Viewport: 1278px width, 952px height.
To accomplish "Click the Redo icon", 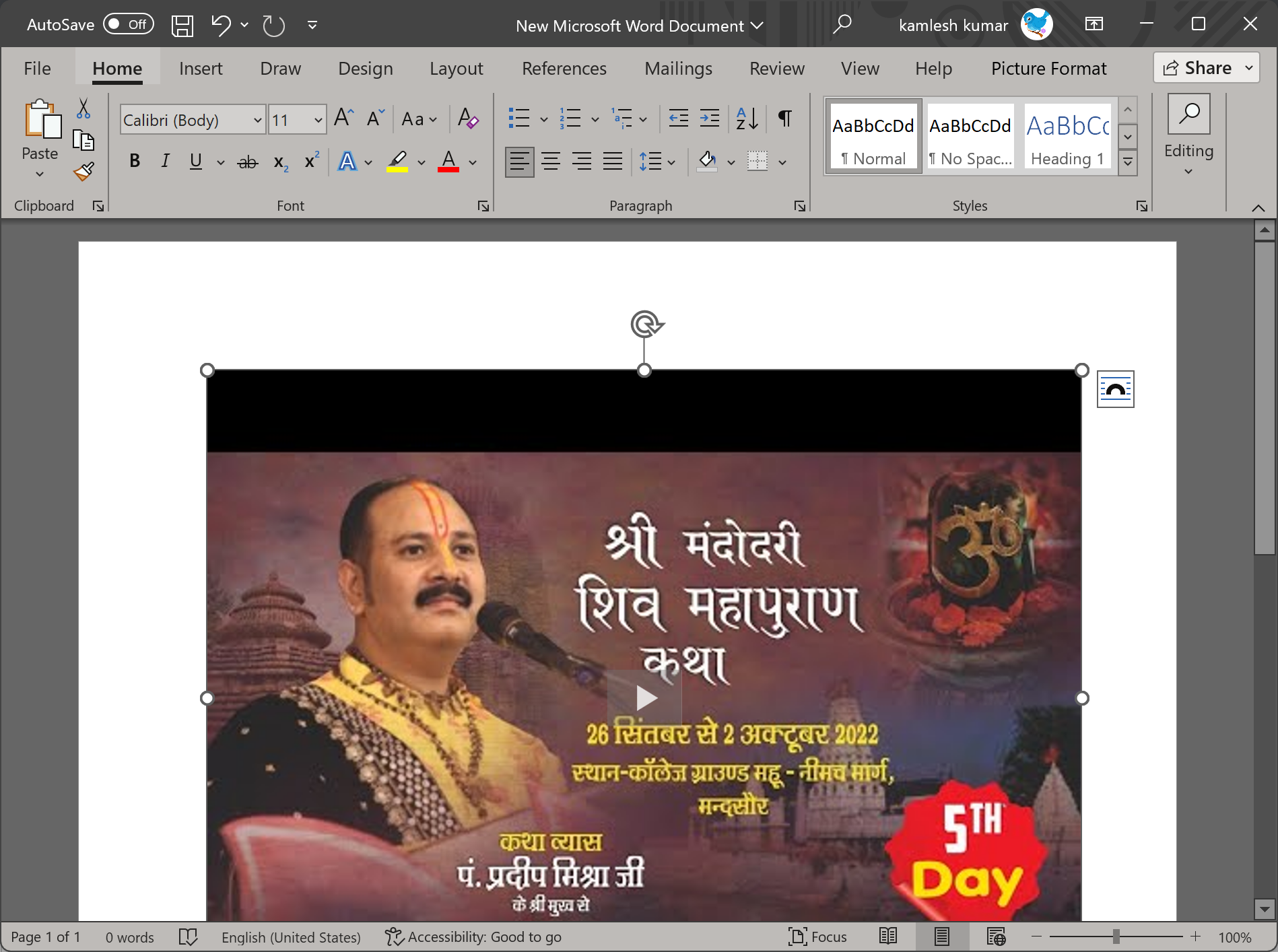I will (x=273, y=26).
